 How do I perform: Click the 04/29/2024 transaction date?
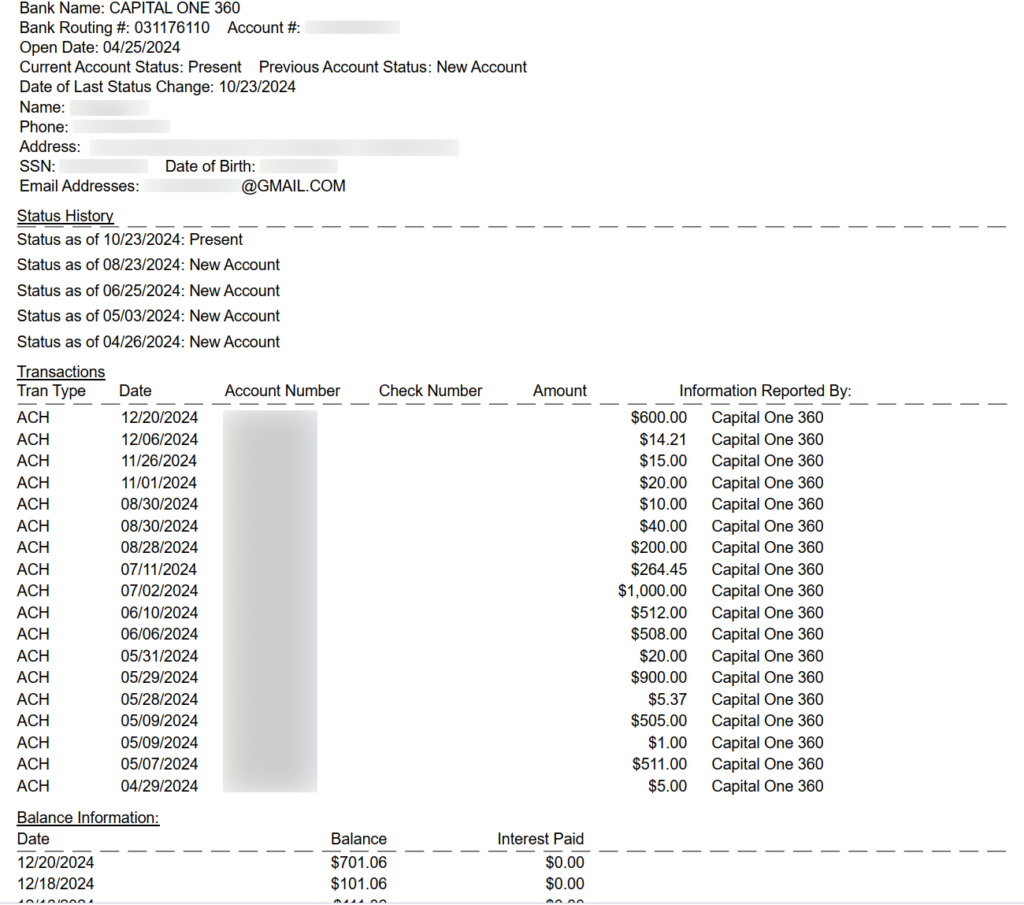pyautogui.click(x=159, y=786)
